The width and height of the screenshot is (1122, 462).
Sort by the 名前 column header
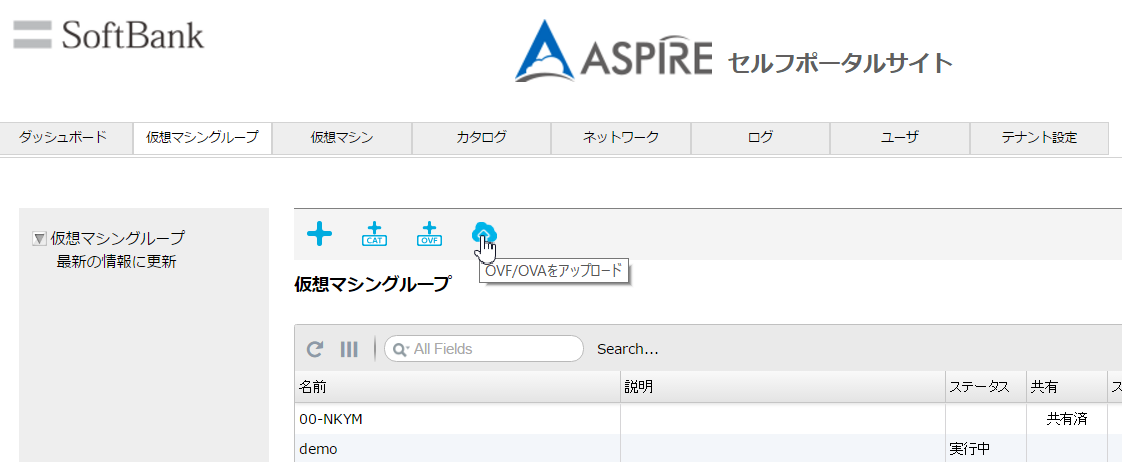458,387
